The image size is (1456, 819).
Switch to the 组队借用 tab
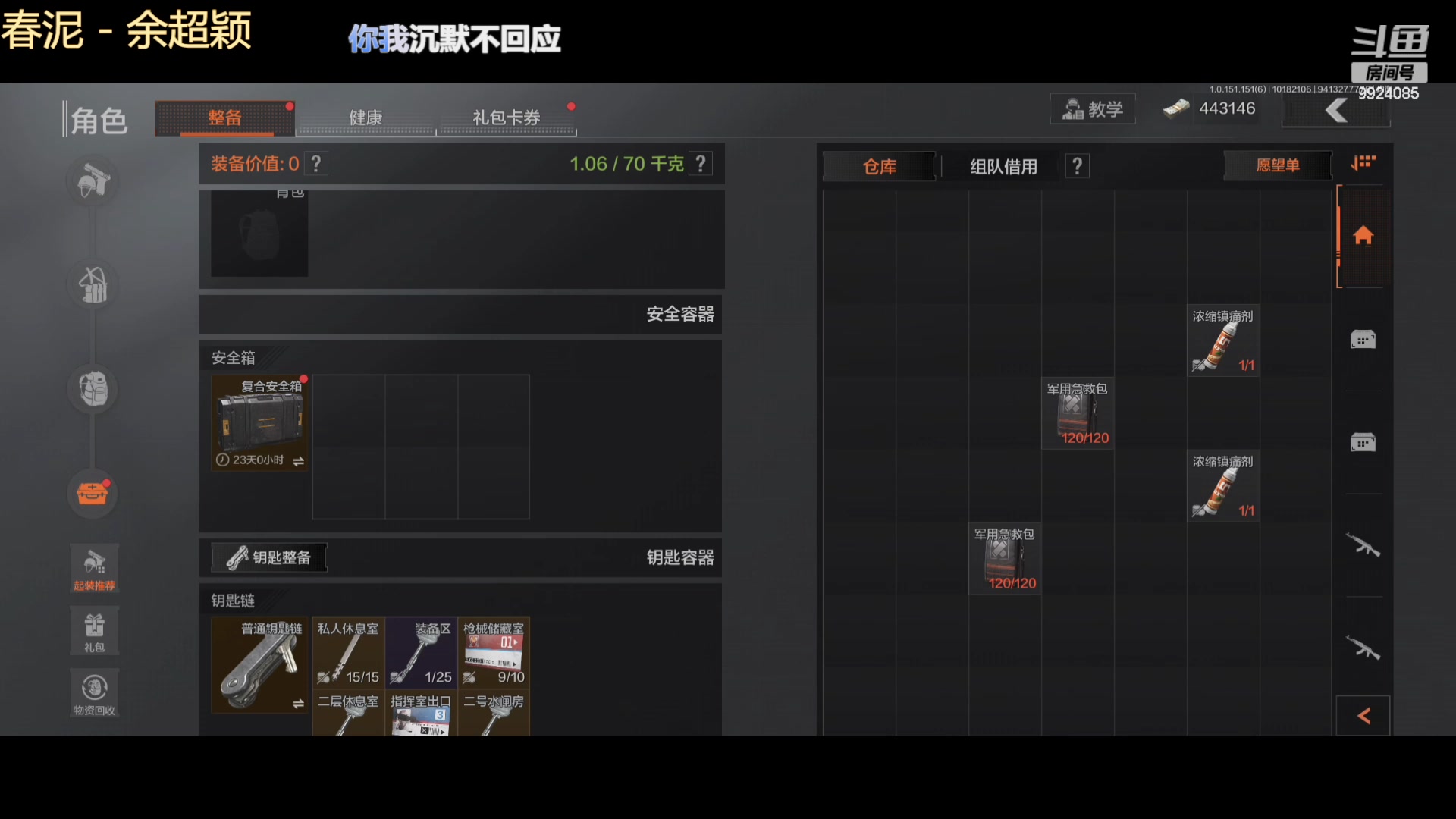pyautogui.click(x=1003, y=166)
